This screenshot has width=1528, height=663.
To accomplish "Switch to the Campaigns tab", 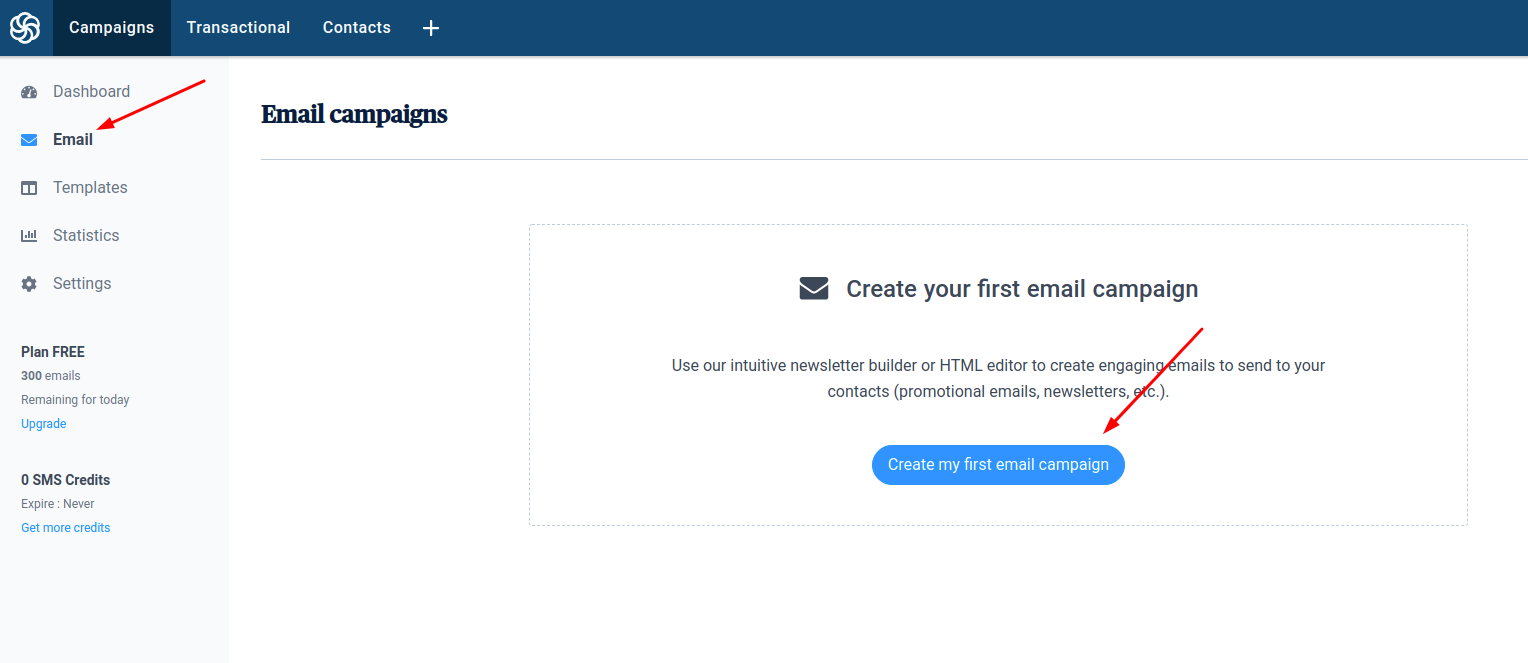I will click(x=112, y=28).
